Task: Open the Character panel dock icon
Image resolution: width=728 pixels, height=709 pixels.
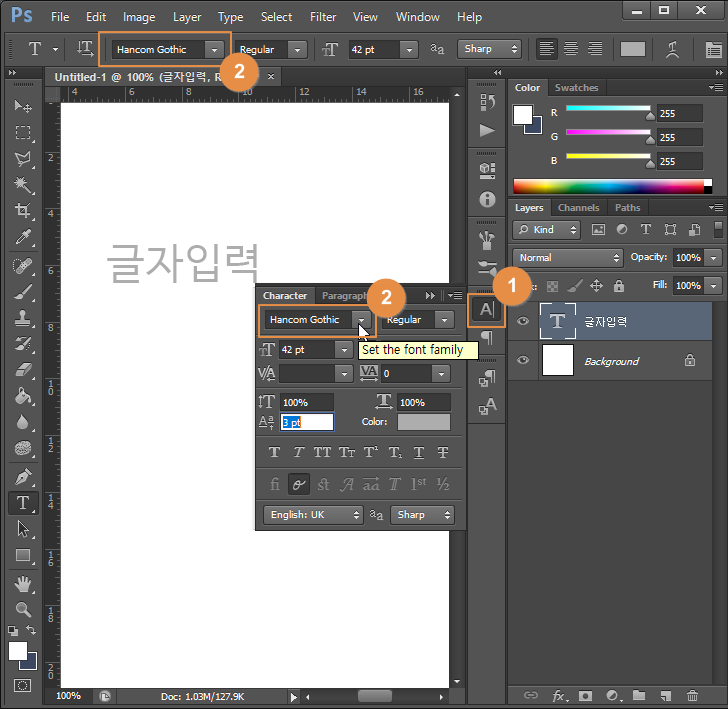Action: point(486,310)
